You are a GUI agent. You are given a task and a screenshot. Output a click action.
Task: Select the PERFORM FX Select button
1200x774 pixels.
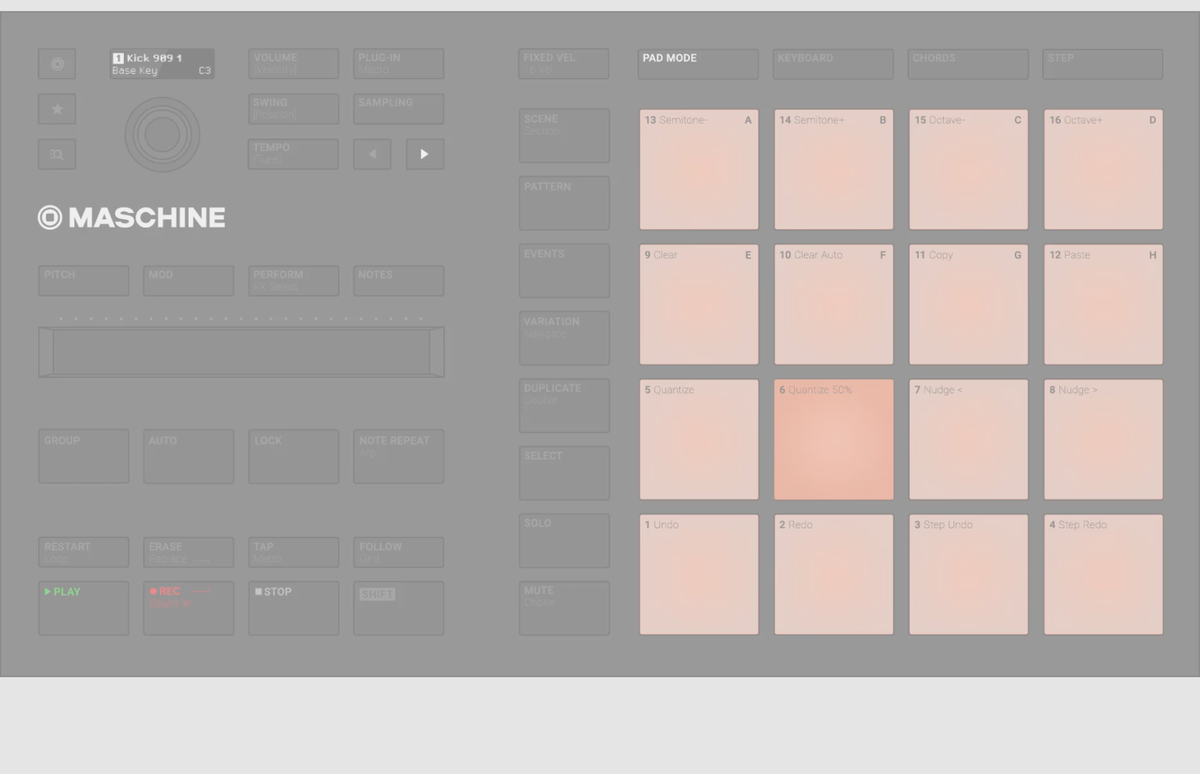click(x=294, y=281)
